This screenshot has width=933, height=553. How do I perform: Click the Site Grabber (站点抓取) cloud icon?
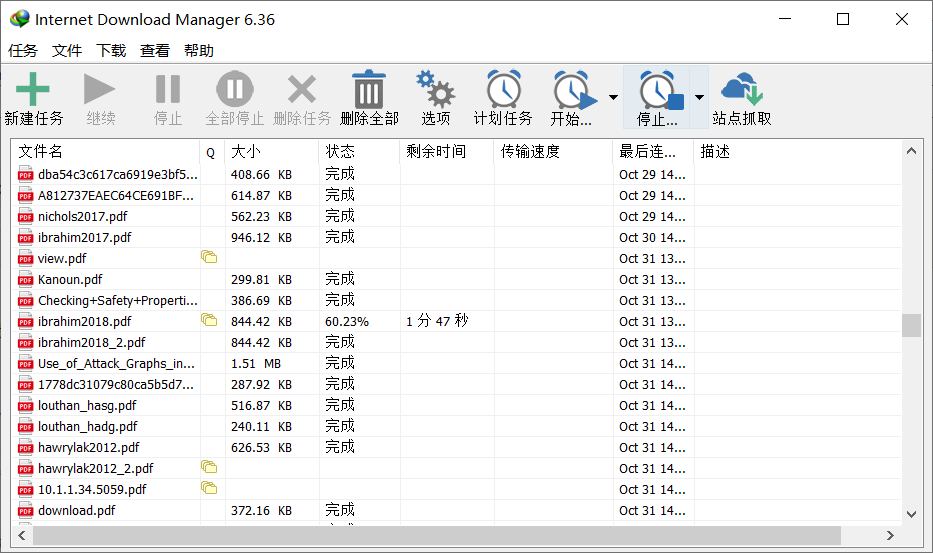click(741, 88)
